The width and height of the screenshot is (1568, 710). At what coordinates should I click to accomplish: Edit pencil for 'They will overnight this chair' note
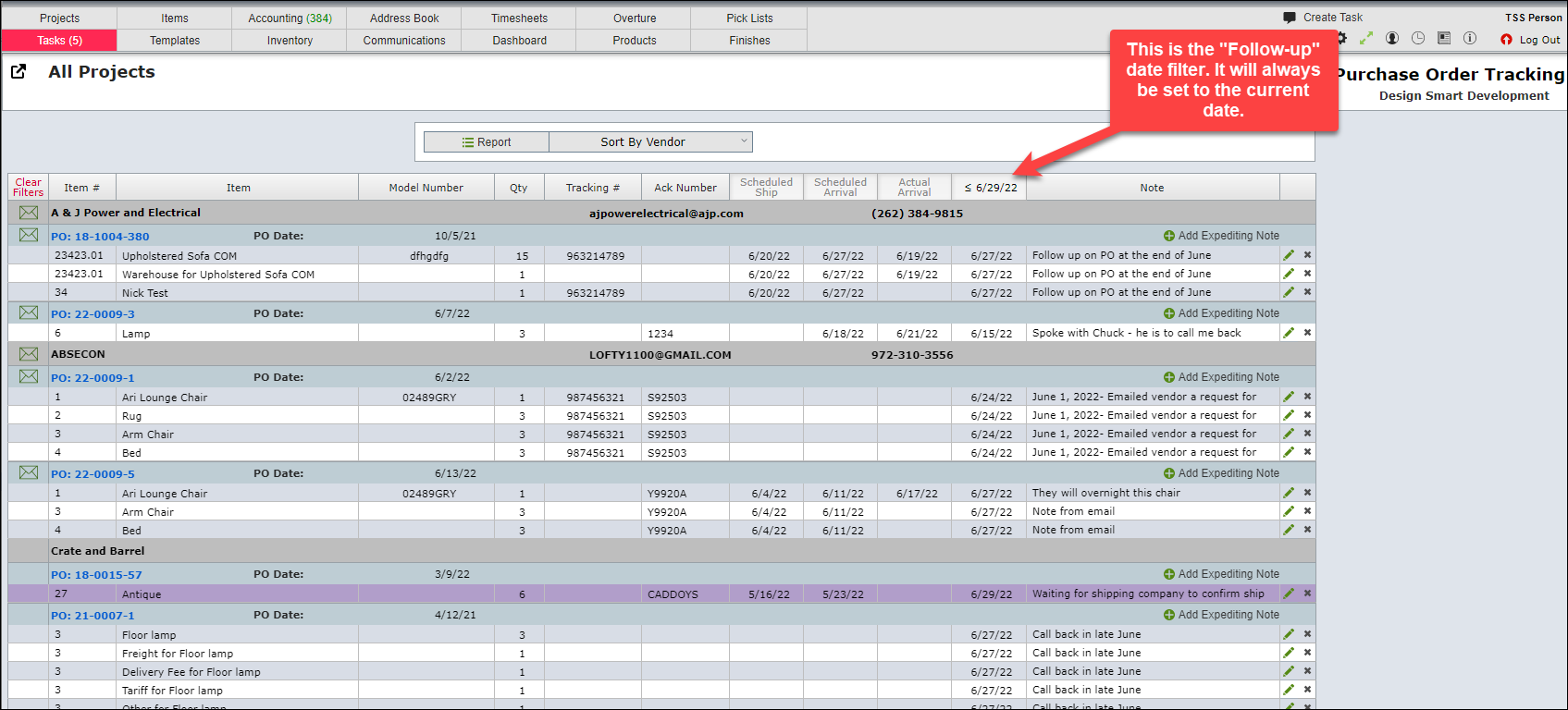tap(1289, 493)
